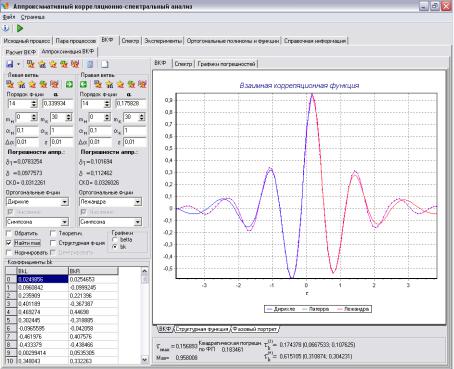Open Справочная информация tab
The image size is (454, 369).
point(315,41)
